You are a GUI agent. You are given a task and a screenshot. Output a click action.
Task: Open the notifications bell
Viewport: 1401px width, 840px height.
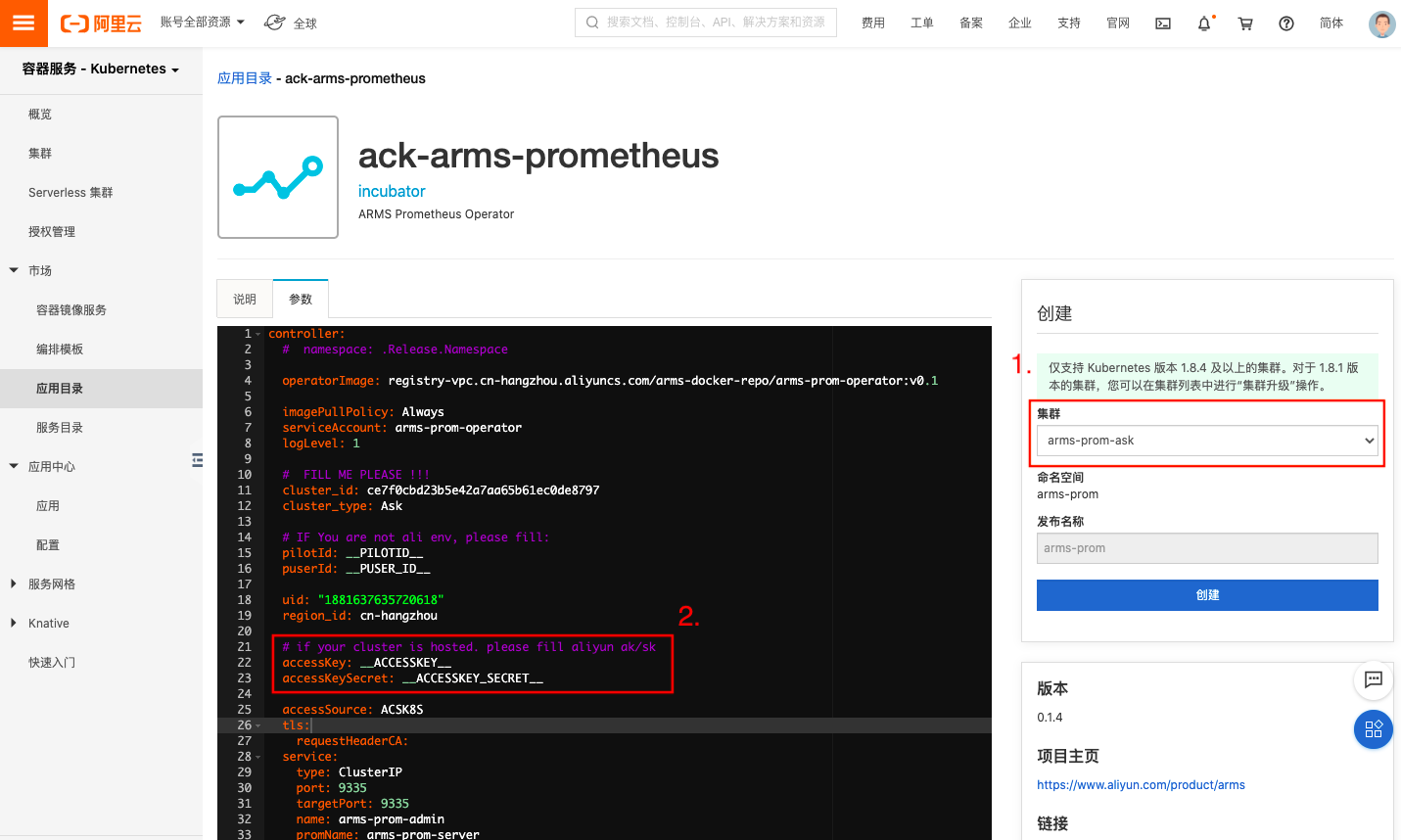1204,23
